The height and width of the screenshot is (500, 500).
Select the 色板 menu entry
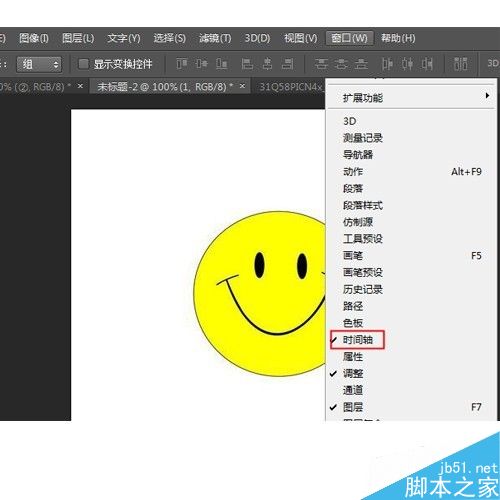[x=411, y=323]
